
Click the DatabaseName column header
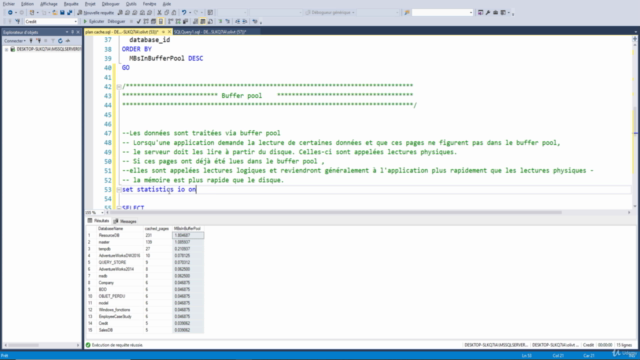[x=120, y=229]
